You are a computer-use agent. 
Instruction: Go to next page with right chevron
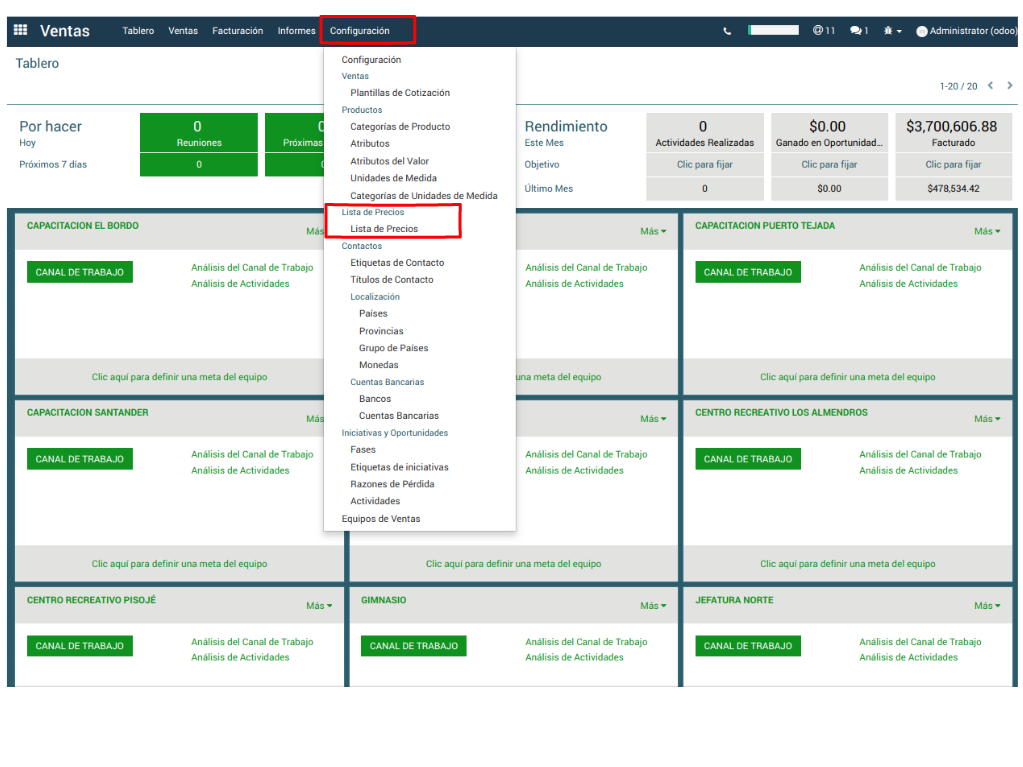[1008, 86]
